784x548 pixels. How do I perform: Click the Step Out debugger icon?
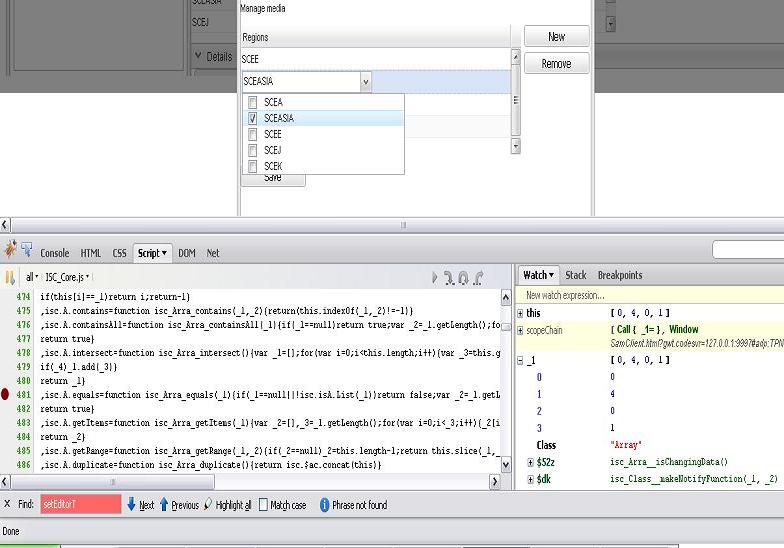(x=479, y=277)
